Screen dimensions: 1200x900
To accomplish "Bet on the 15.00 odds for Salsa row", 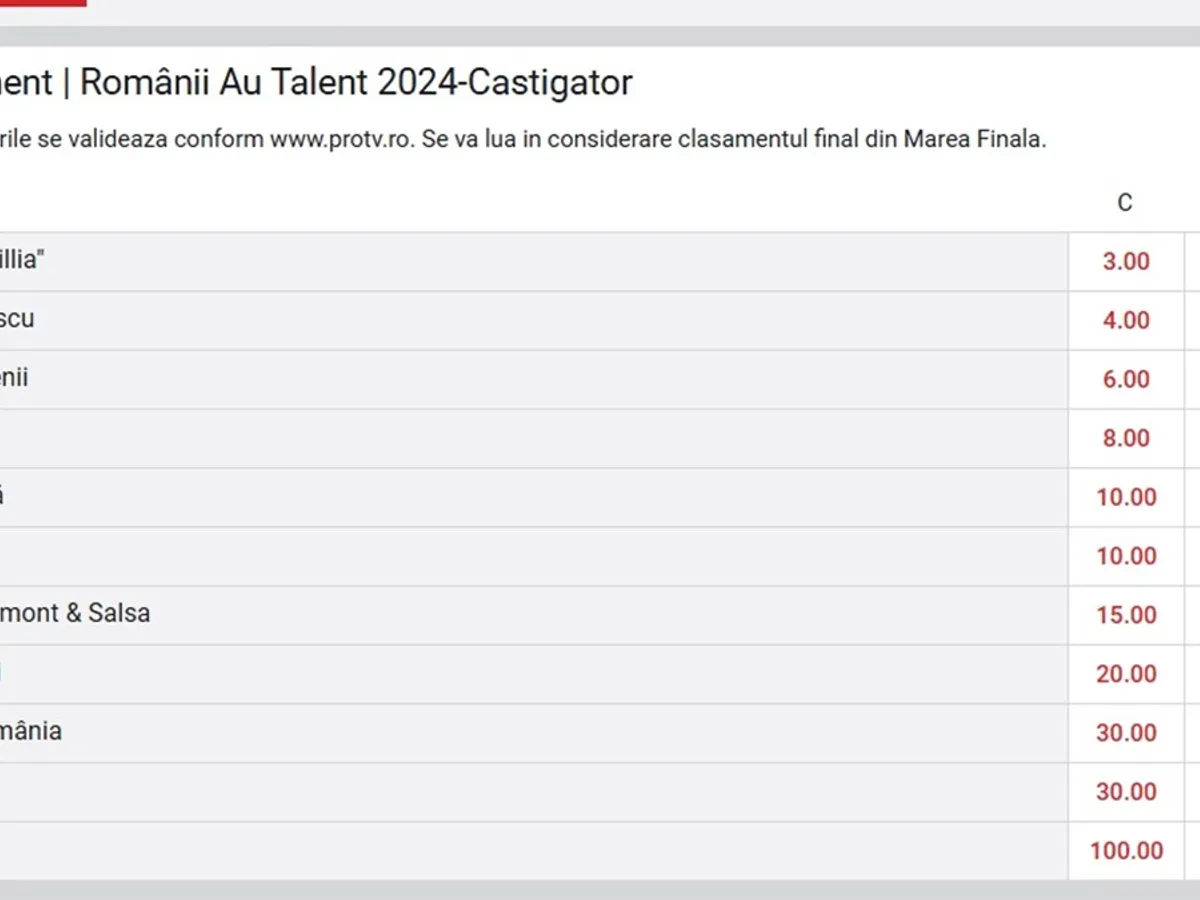I will pyautogui.click(x=1126, y=616).
